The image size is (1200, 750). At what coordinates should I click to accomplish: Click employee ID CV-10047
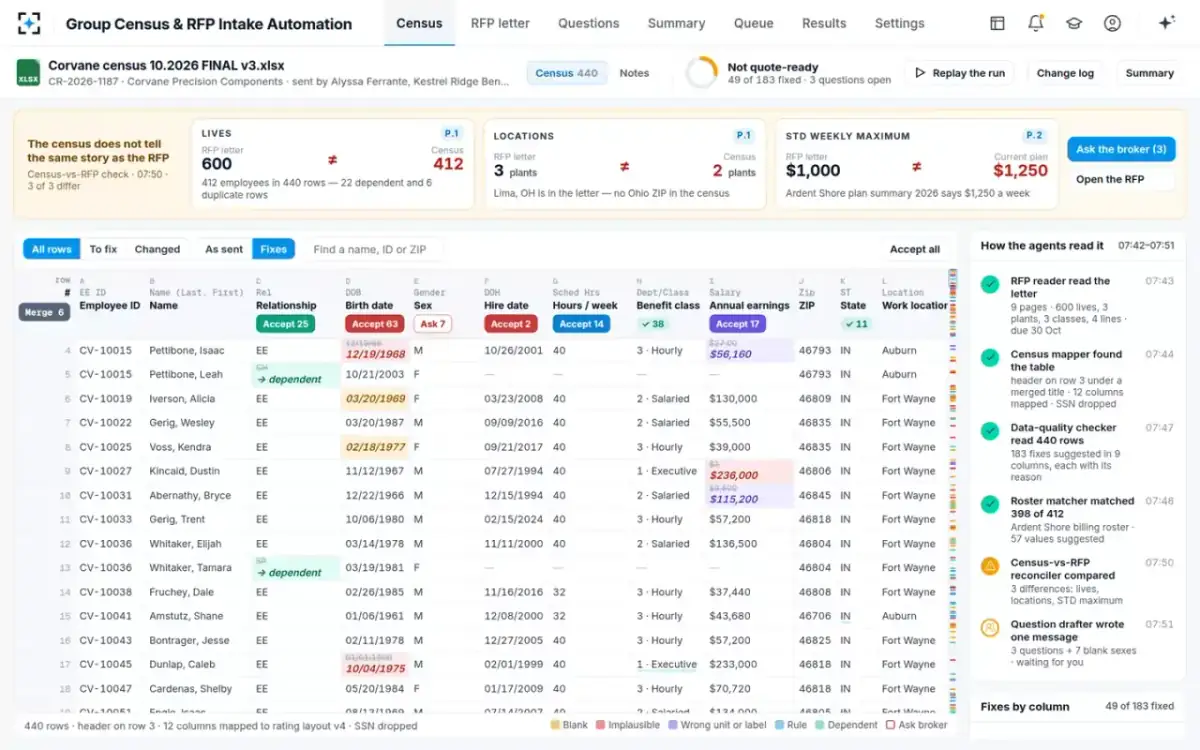pos(105,689)
